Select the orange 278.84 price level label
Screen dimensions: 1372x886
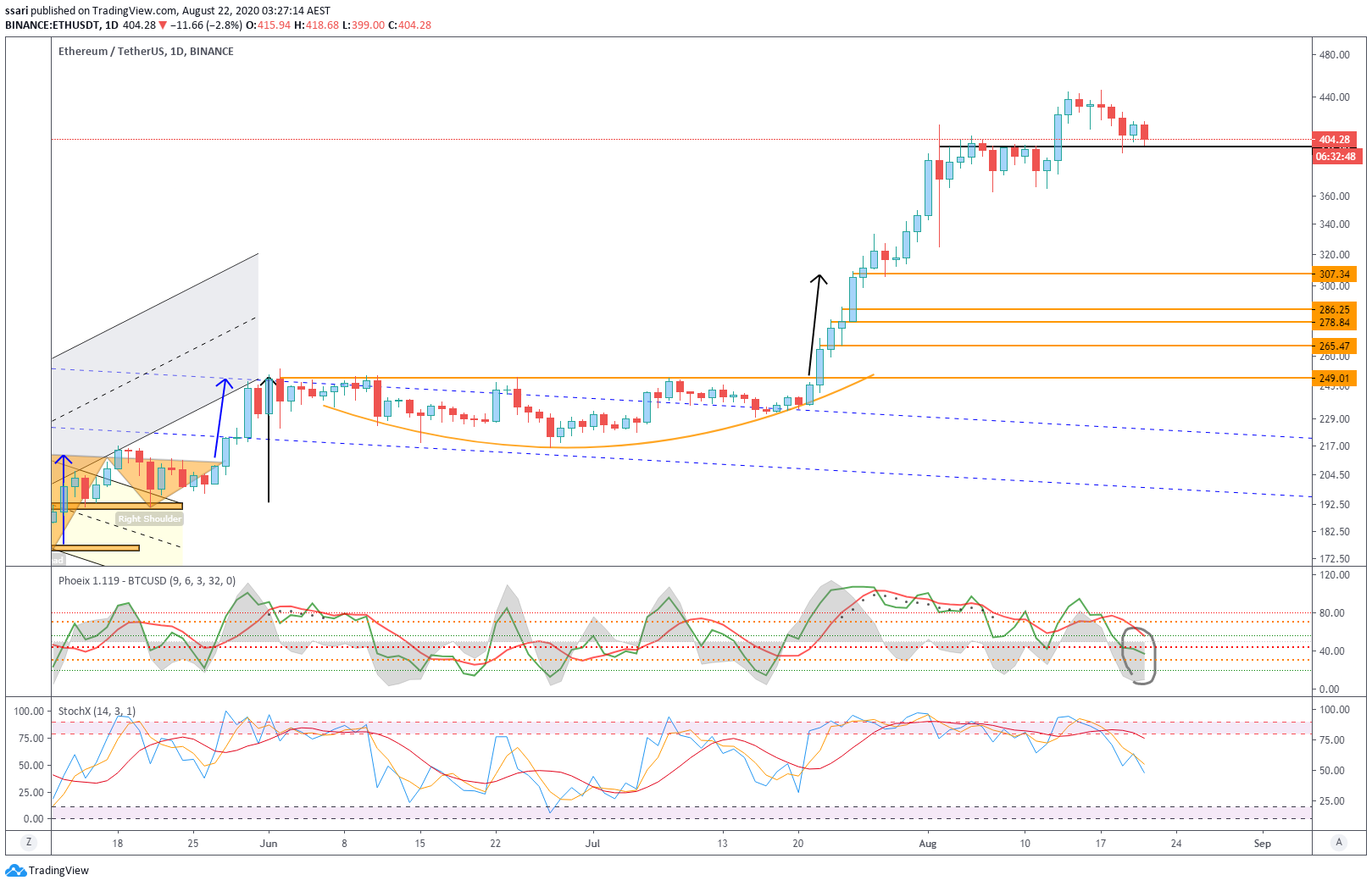click(x=1335, y=323)
